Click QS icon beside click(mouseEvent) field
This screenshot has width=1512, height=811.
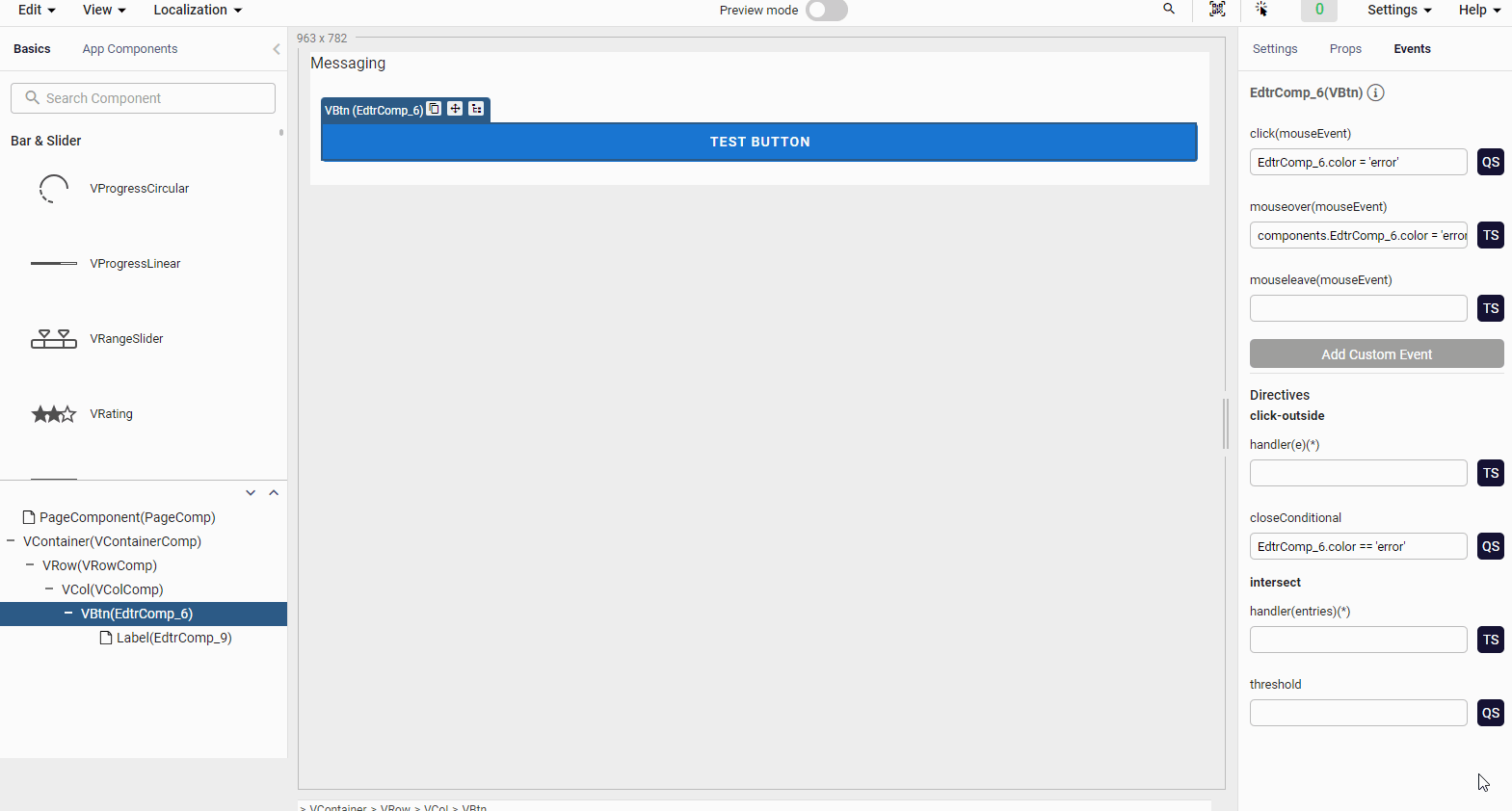(x=1490, y=162)
